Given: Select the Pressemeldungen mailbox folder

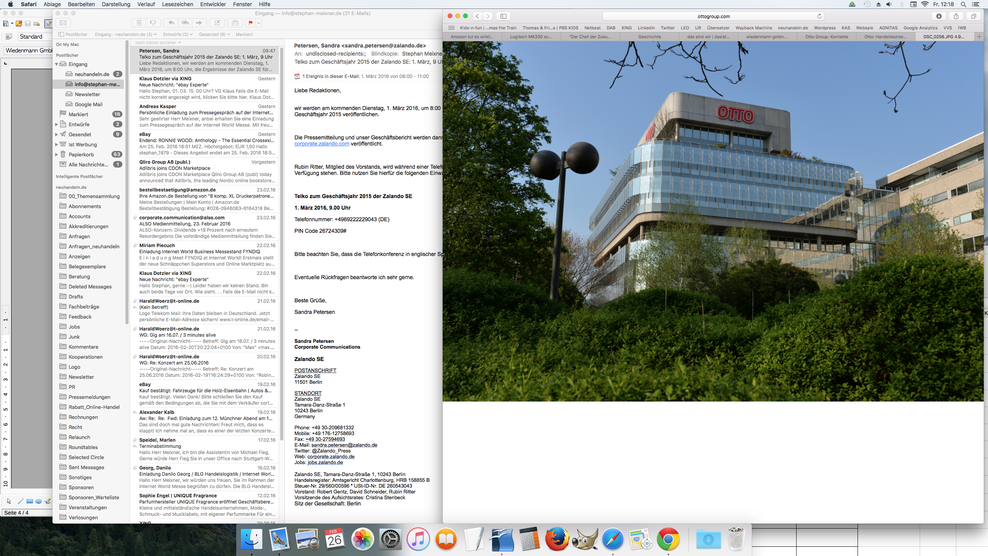Looking at the screenshot, I should 89,397.
